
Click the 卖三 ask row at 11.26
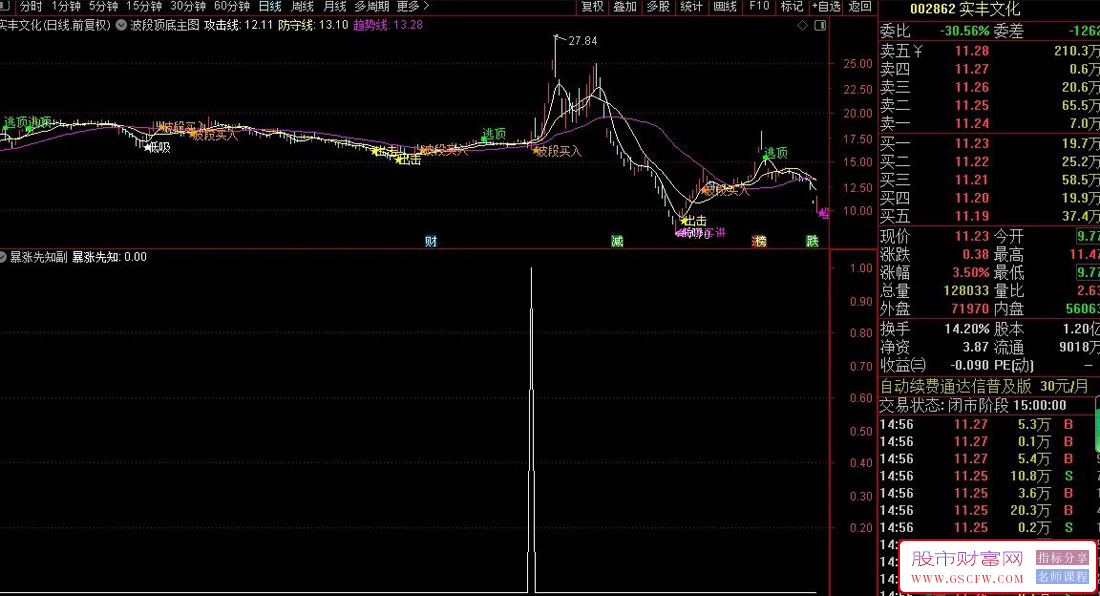pyautogui.click(x=989, y=87)
